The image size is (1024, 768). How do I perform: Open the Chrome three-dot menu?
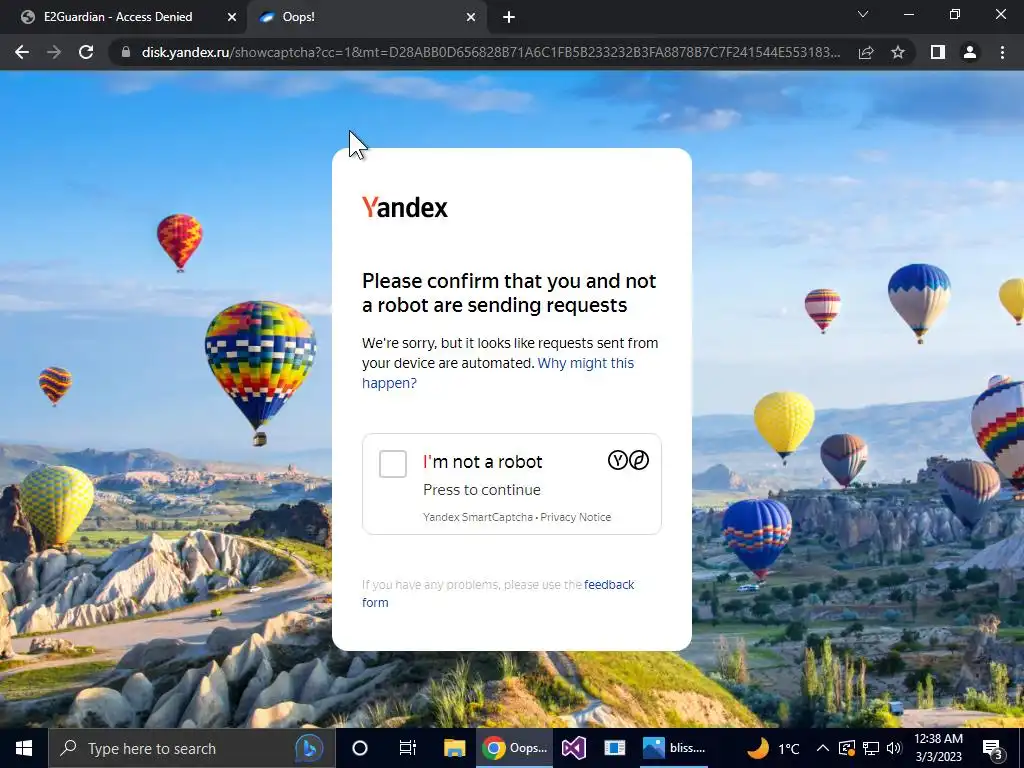coord(1002,52)
